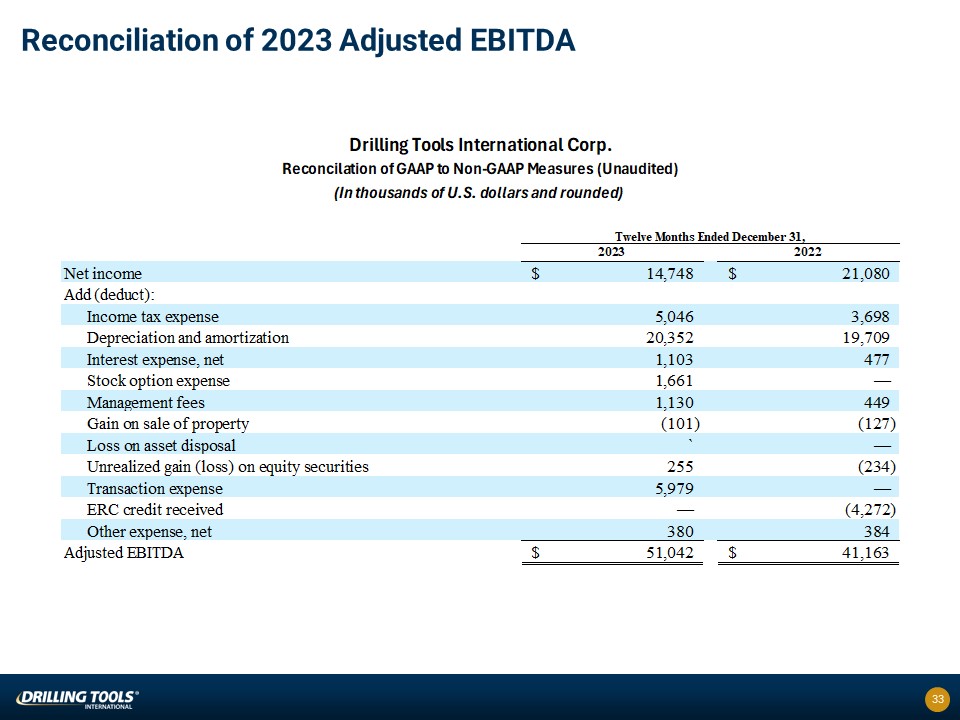Click the "Add (deduct):" label
Image resolution: width=960 pixels, height=720 pixels.
pyautogui.click(x=109, y=295)
